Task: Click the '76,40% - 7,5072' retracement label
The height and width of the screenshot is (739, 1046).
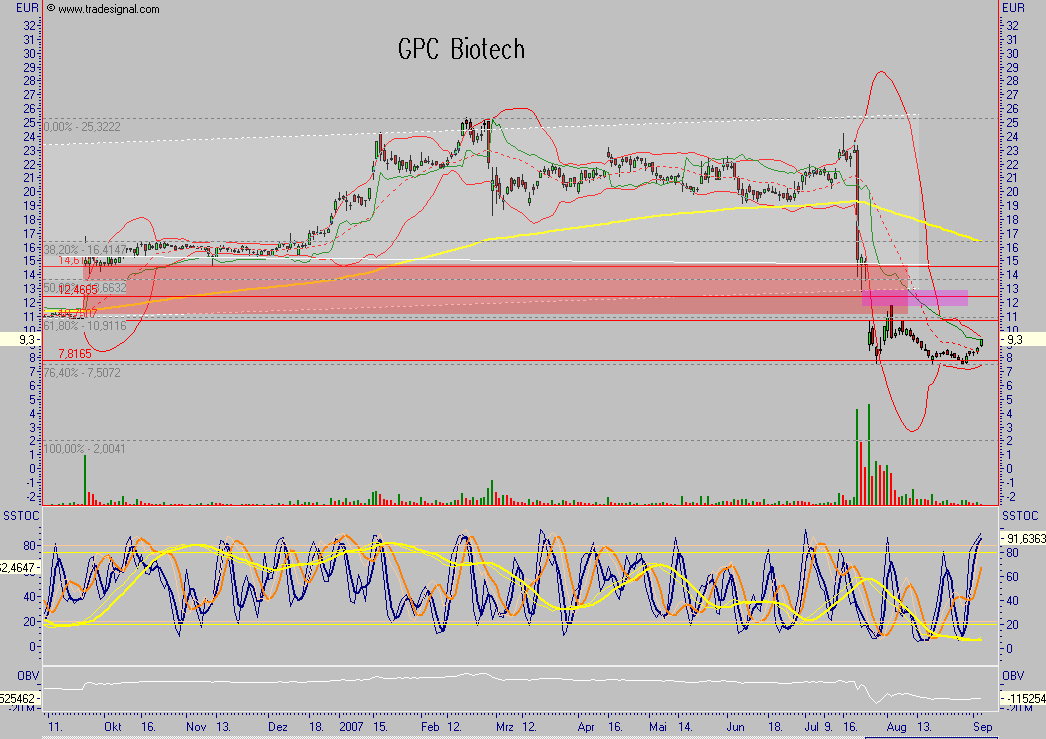Action: (82, 372)
